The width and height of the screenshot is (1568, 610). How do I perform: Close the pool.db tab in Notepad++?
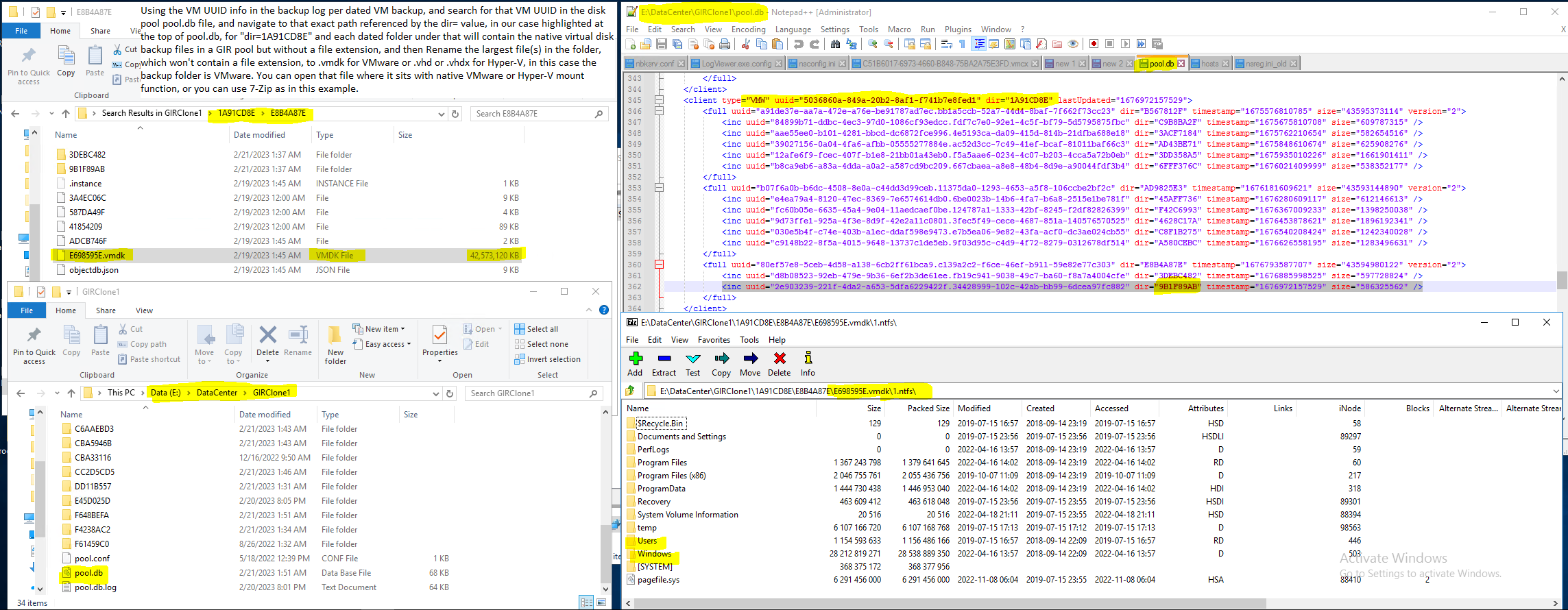[x=1181, y=64]
